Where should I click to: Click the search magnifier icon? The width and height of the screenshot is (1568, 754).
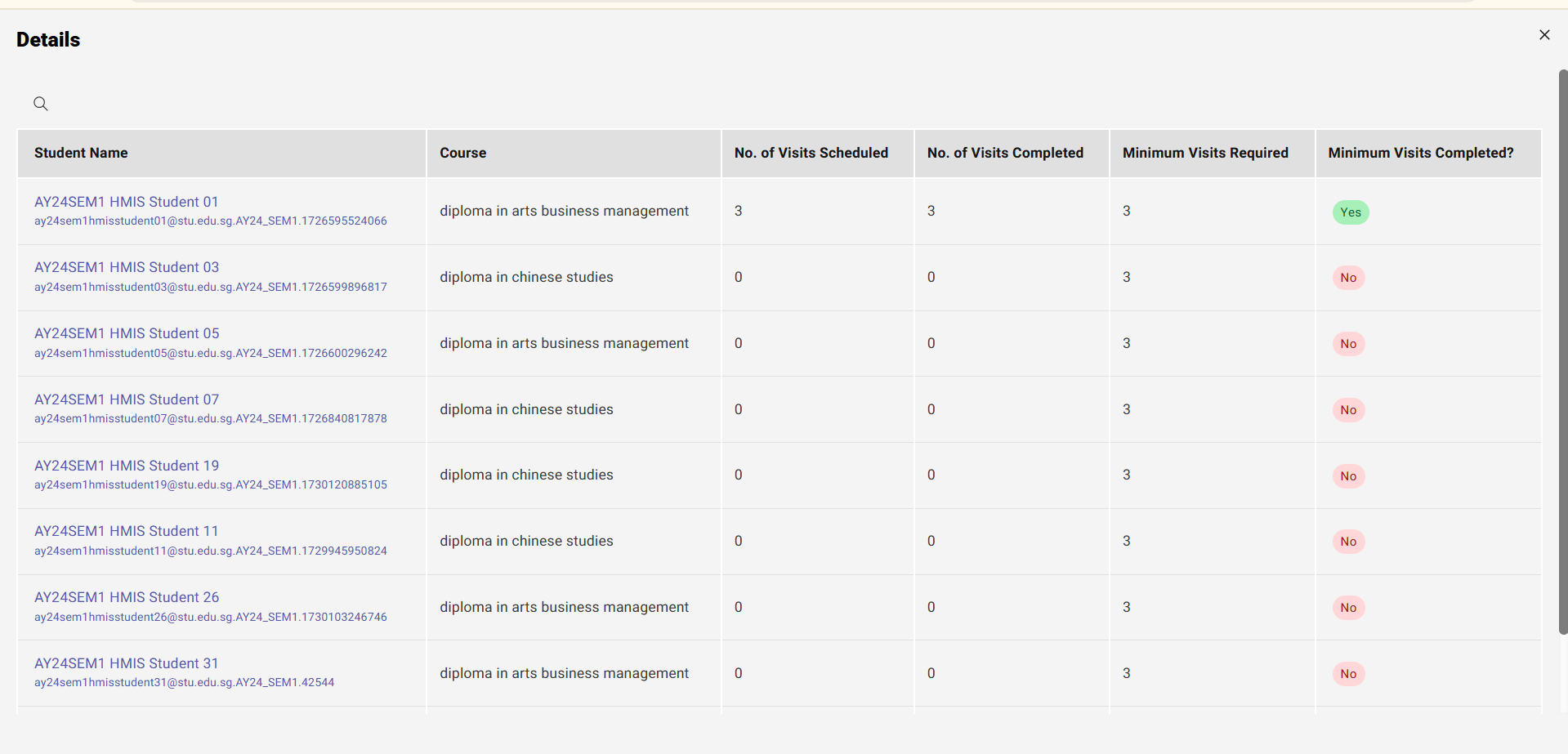[41, 104]
